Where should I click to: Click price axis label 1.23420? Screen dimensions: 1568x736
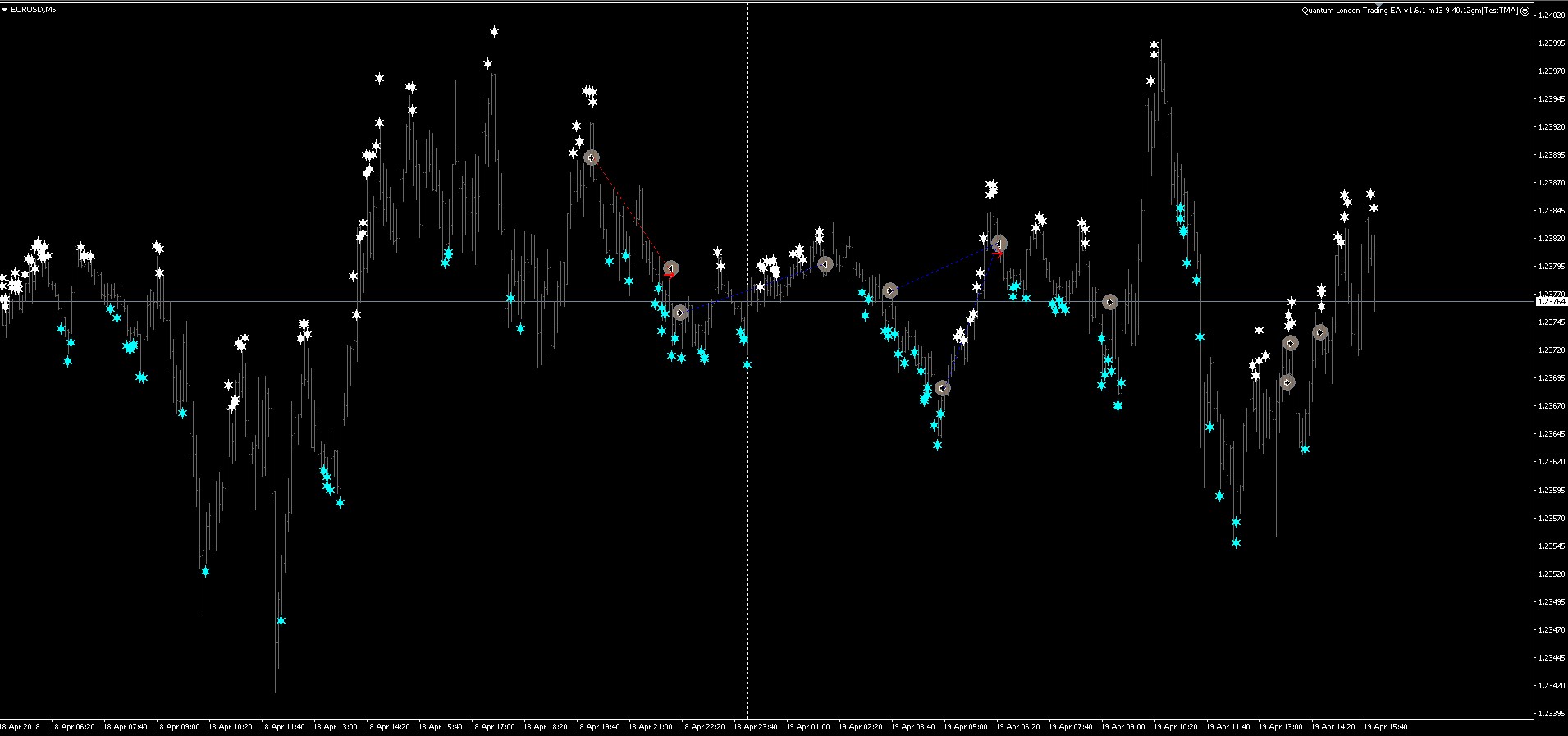tap(1551, 685)
